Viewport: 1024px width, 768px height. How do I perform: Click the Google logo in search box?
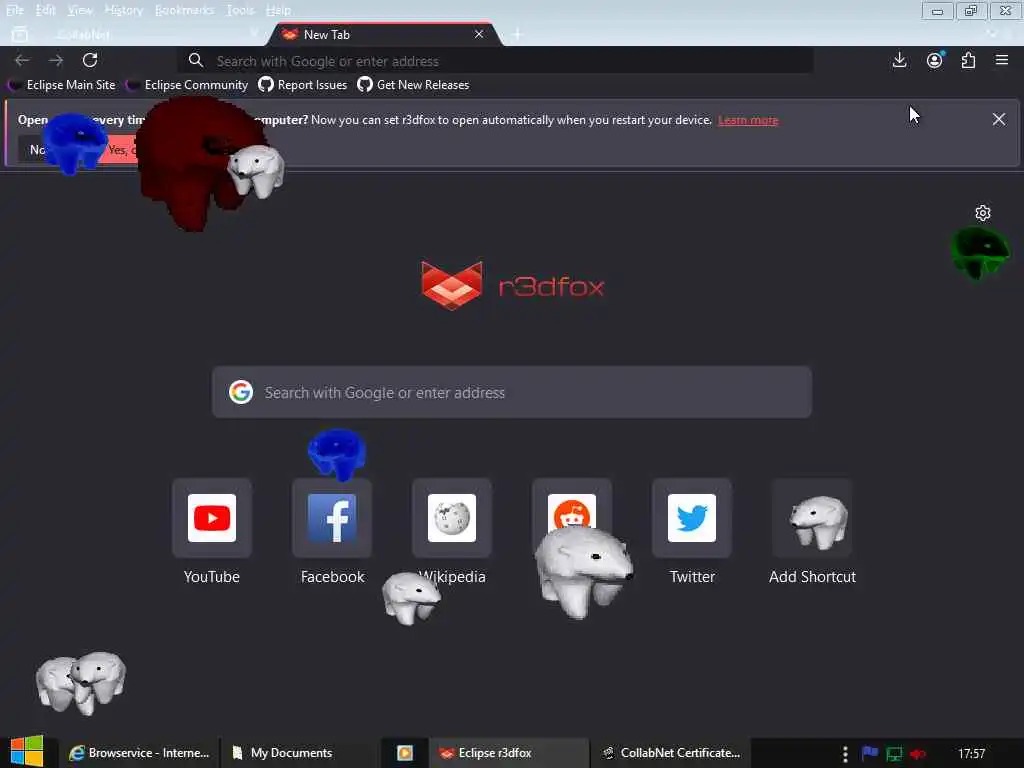pos(241,392)
